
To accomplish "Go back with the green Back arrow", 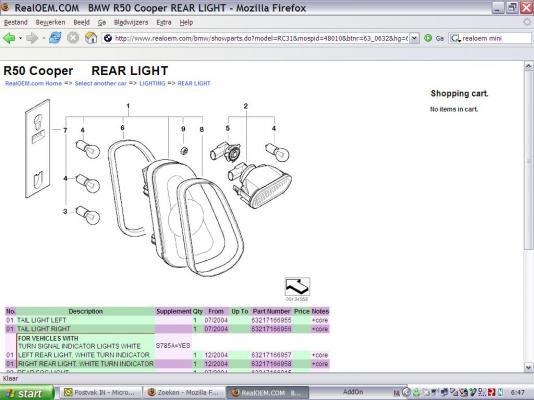I will pos(9,38).
